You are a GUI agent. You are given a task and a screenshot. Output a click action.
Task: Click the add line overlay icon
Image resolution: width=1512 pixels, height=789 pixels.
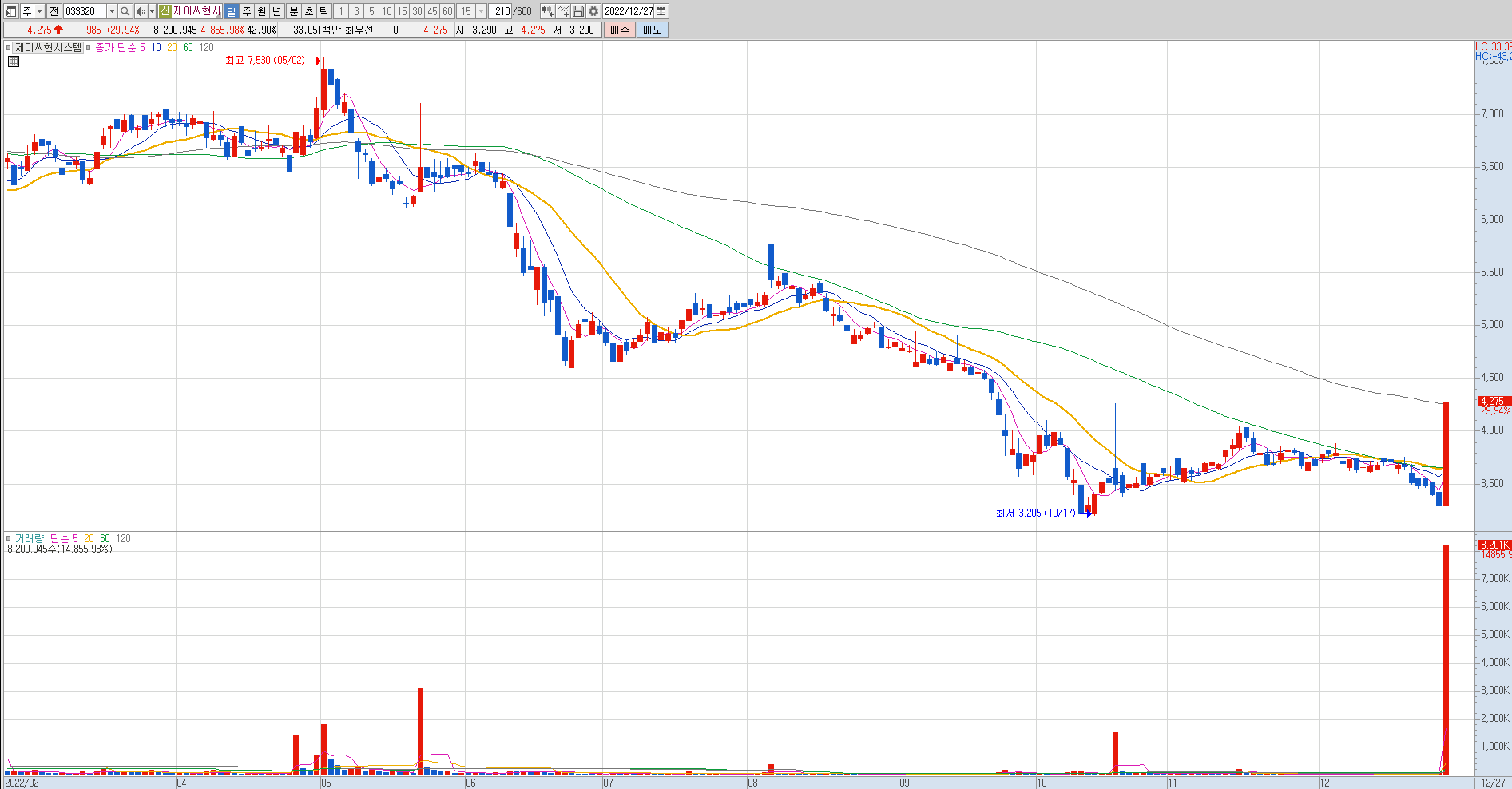pos(563,11)
